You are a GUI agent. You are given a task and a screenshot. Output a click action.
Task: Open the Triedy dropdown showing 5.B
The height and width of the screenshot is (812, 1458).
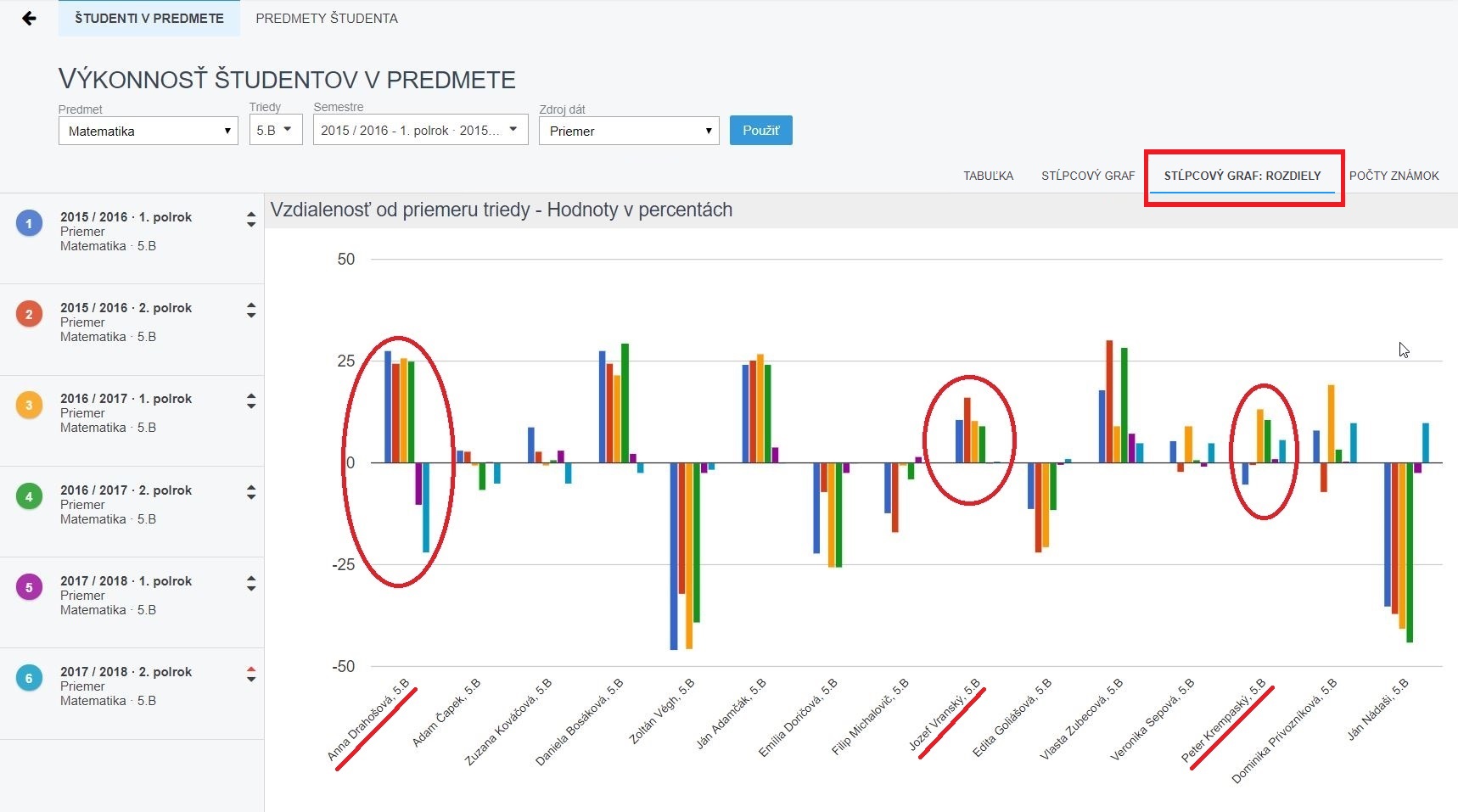276,131
